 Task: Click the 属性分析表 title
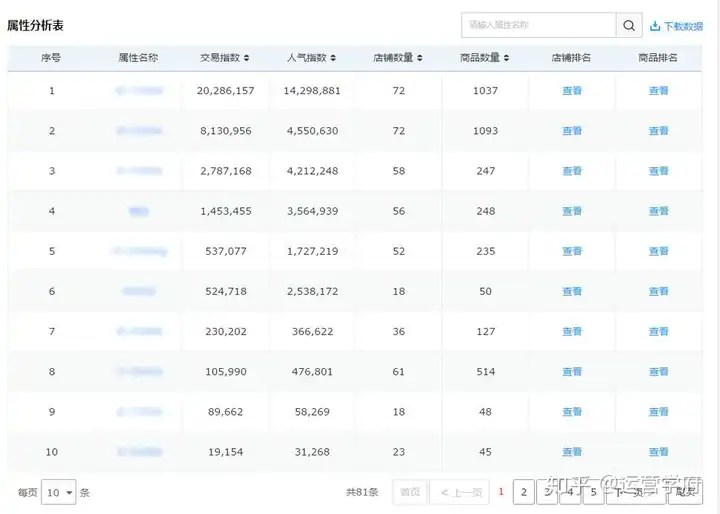[x=35, y=25]
